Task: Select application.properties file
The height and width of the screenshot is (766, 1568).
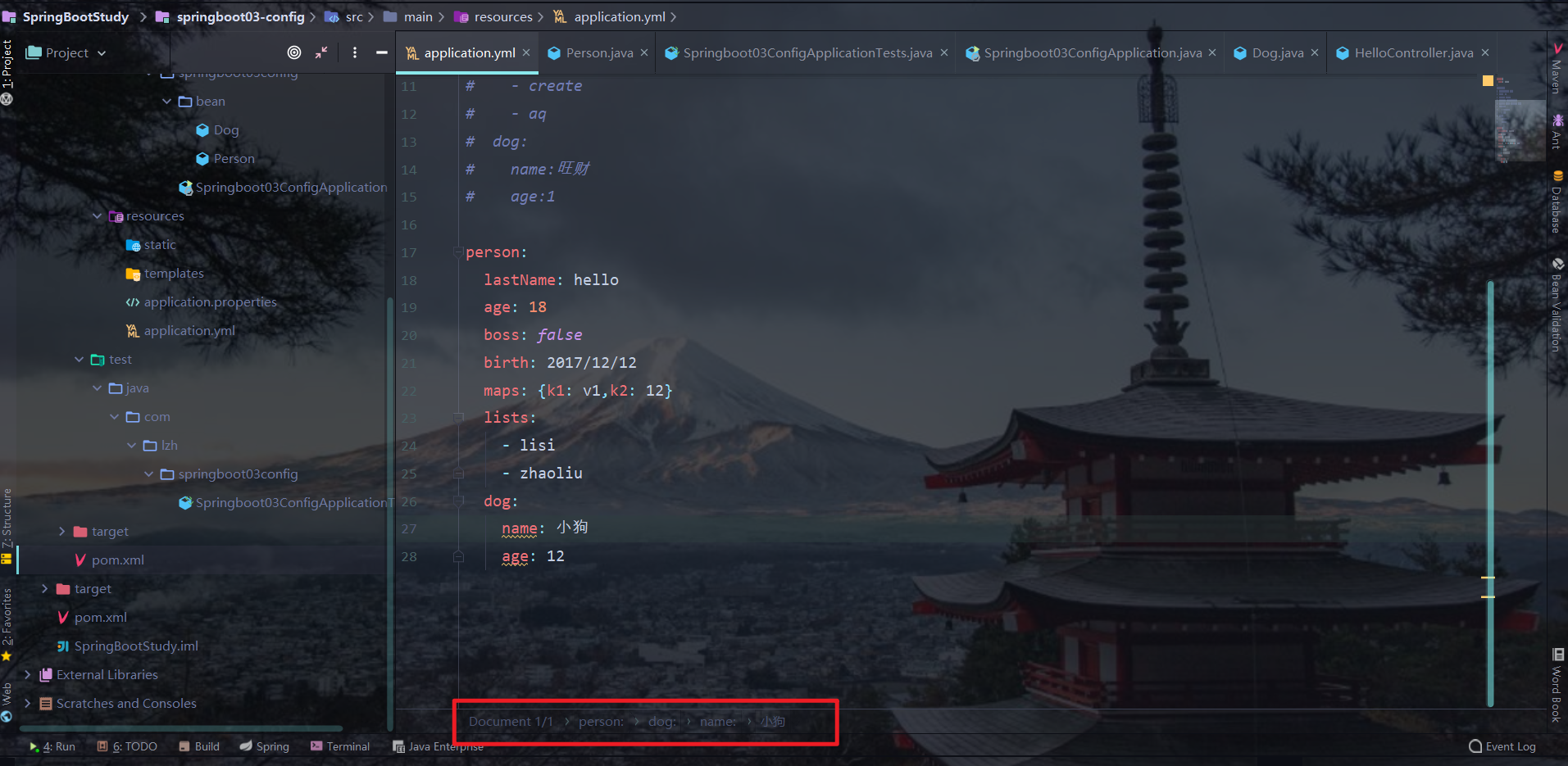Action: [201, 302]
